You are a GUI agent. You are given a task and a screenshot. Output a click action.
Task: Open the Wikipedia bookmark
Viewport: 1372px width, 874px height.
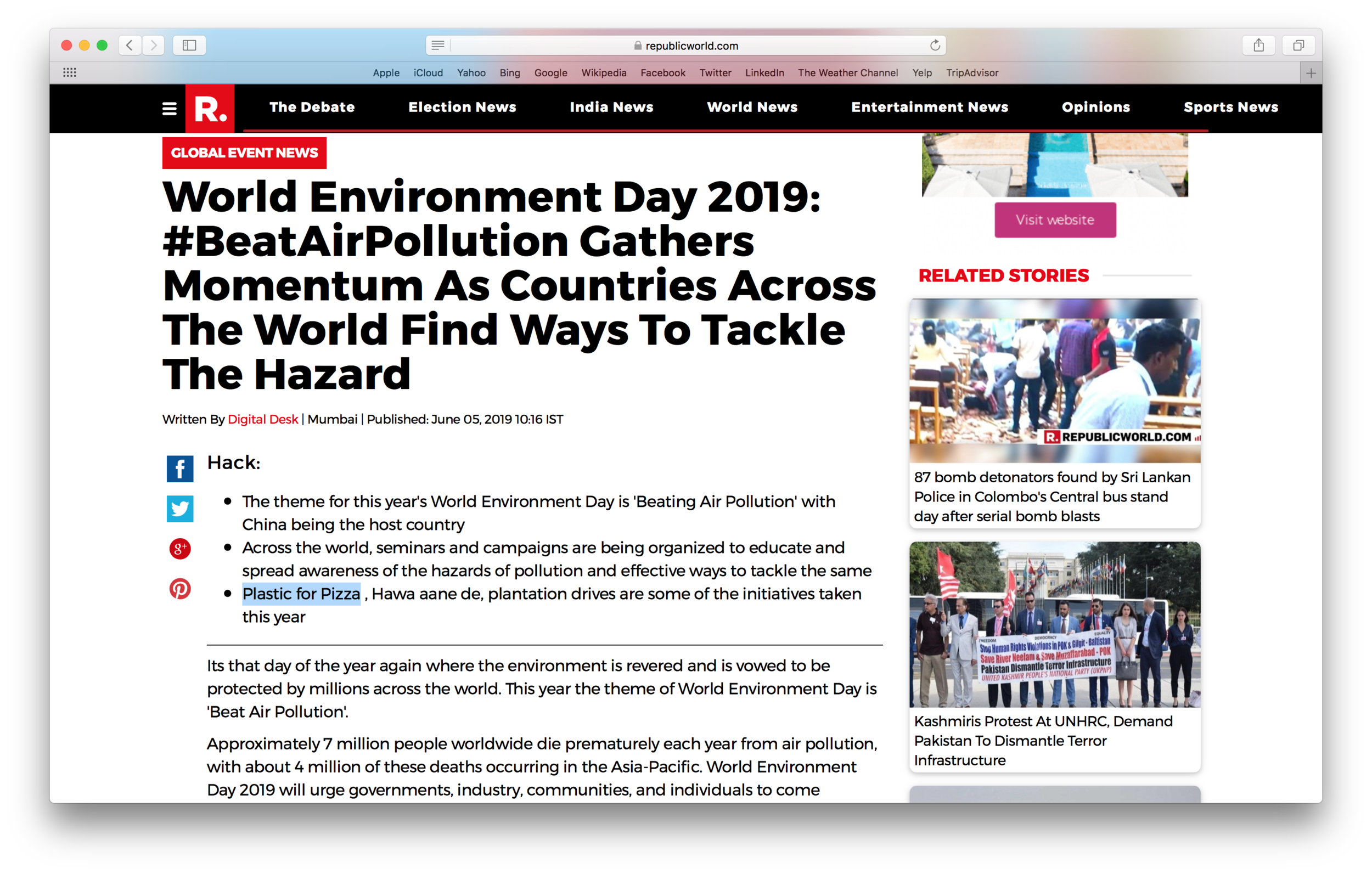click(x=603, y=73)
